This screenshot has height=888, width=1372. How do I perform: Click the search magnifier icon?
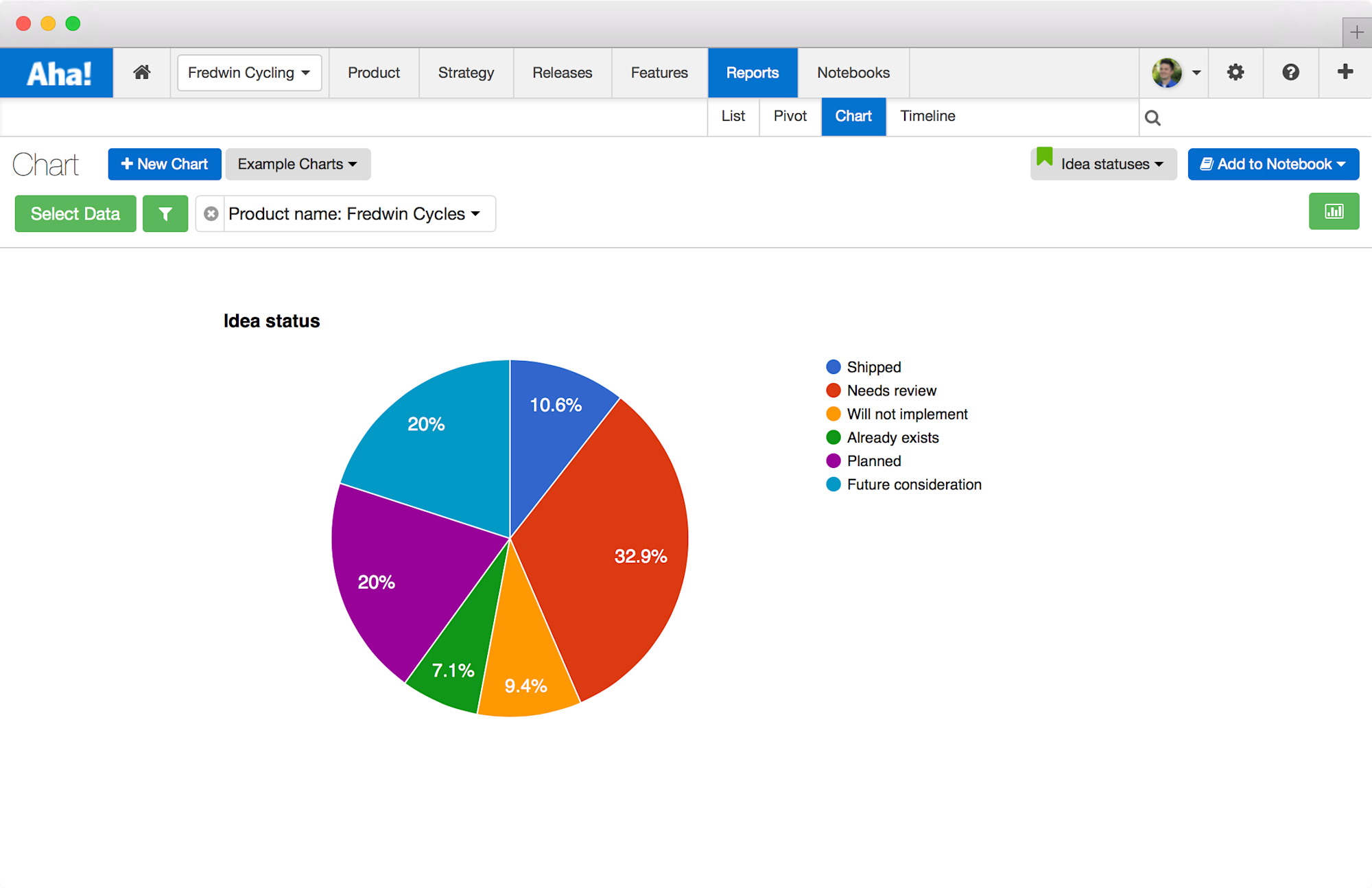[x=1152, y=118]
